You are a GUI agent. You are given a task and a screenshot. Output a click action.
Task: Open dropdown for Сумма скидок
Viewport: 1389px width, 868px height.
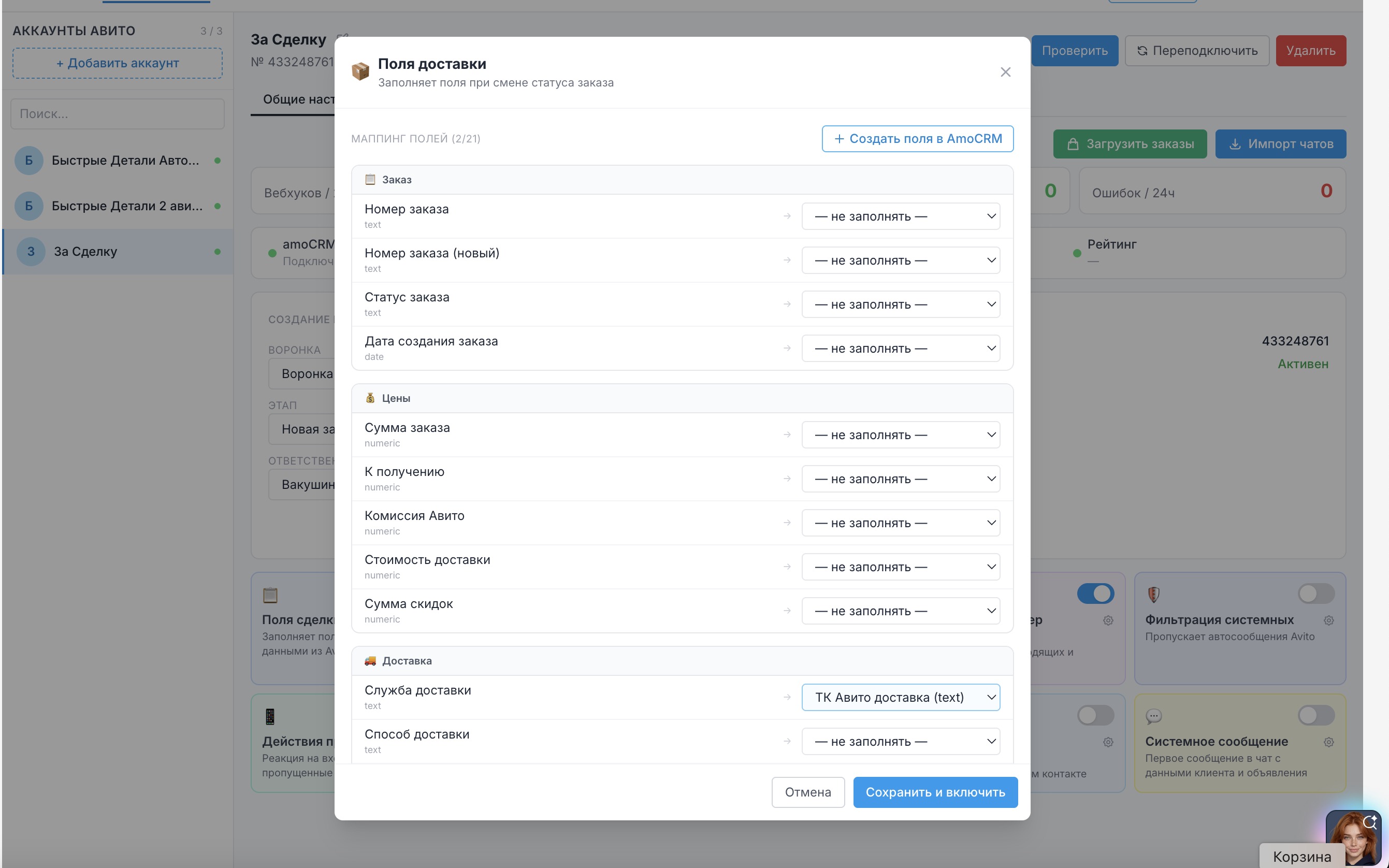(901, 611)
